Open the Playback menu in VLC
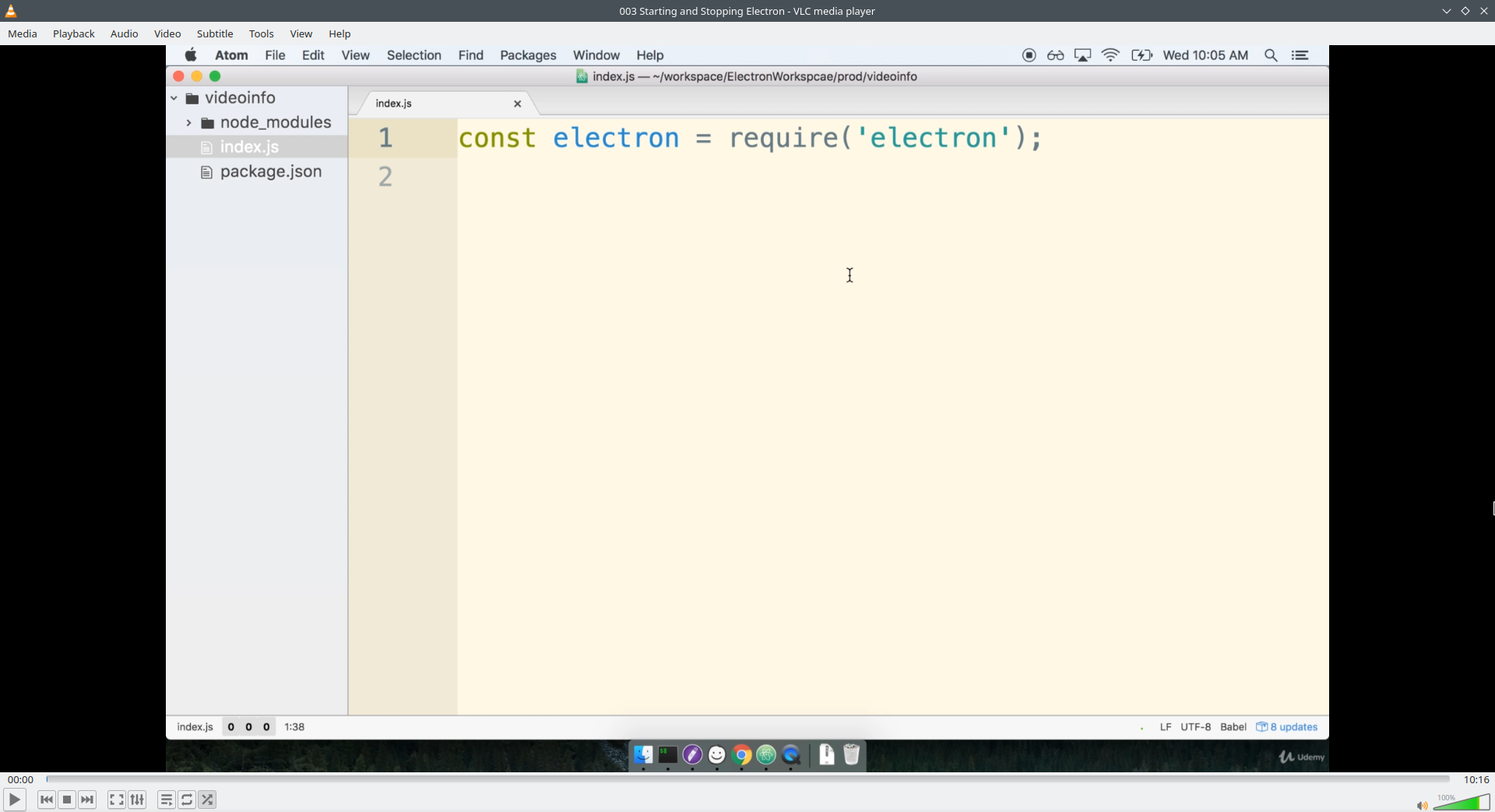1495x812 pixels. click(x=73, y=33)
